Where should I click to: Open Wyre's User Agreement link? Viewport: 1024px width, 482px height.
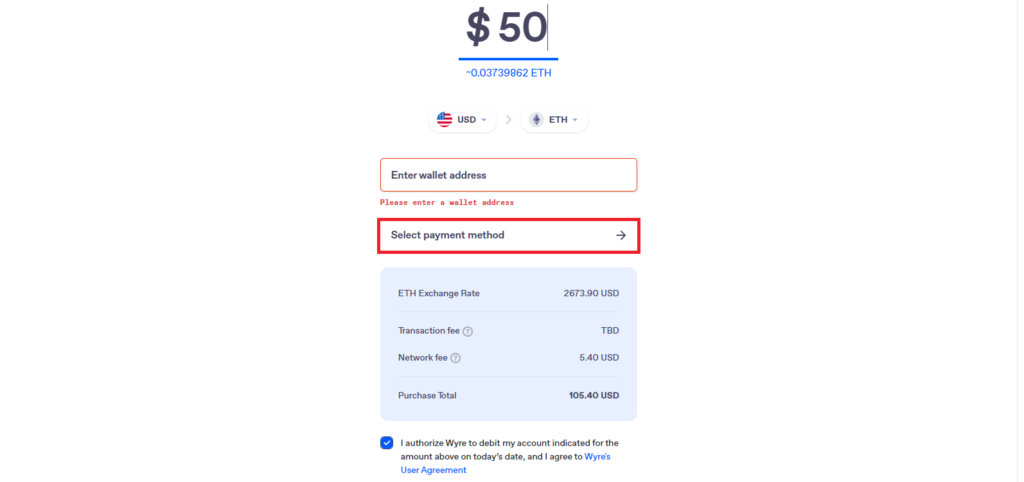[x=505, y=463]
